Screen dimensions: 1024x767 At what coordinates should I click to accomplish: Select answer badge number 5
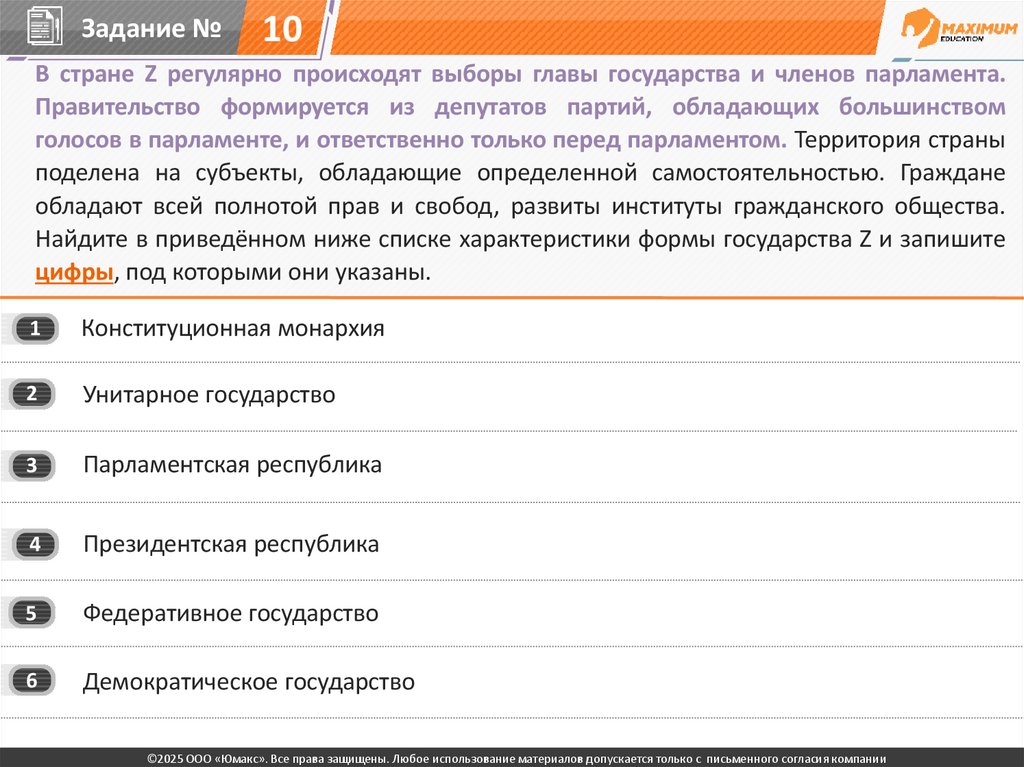tap(32, 613)
